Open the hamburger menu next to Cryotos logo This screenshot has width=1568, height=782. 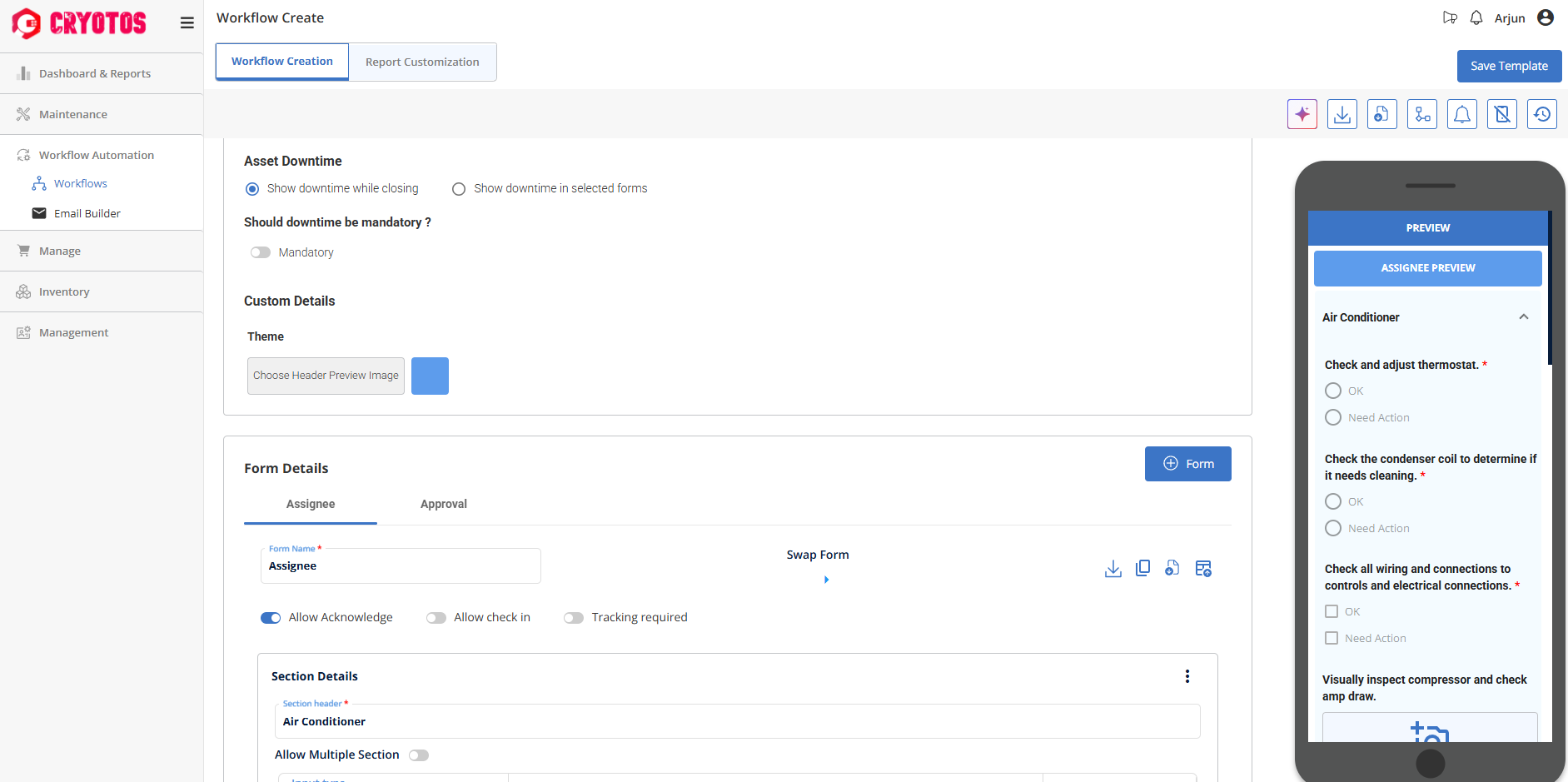coord(187,23)
